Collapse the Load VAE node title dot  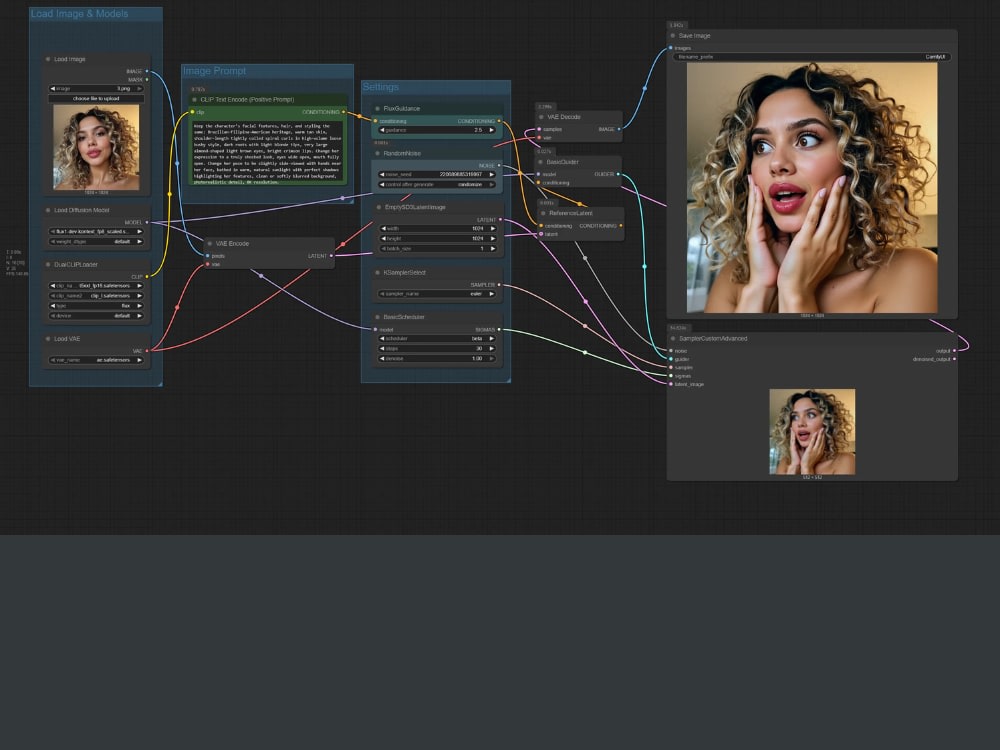tap(48, 339)
